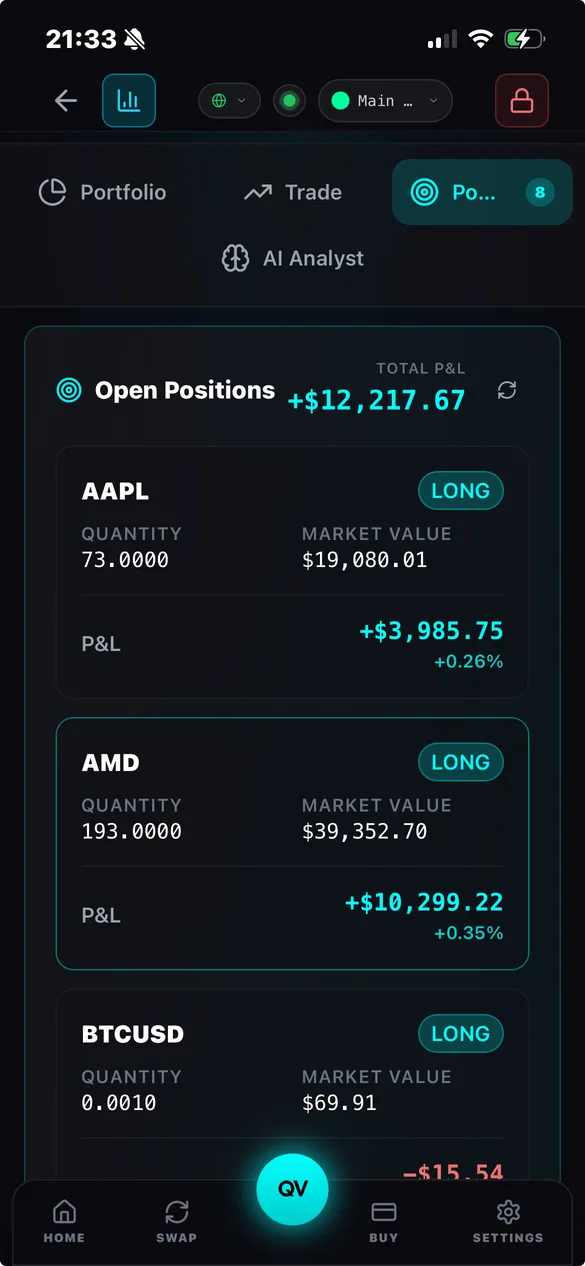
Task: Tap the teal QV floating button
Action: point(292,1189)
